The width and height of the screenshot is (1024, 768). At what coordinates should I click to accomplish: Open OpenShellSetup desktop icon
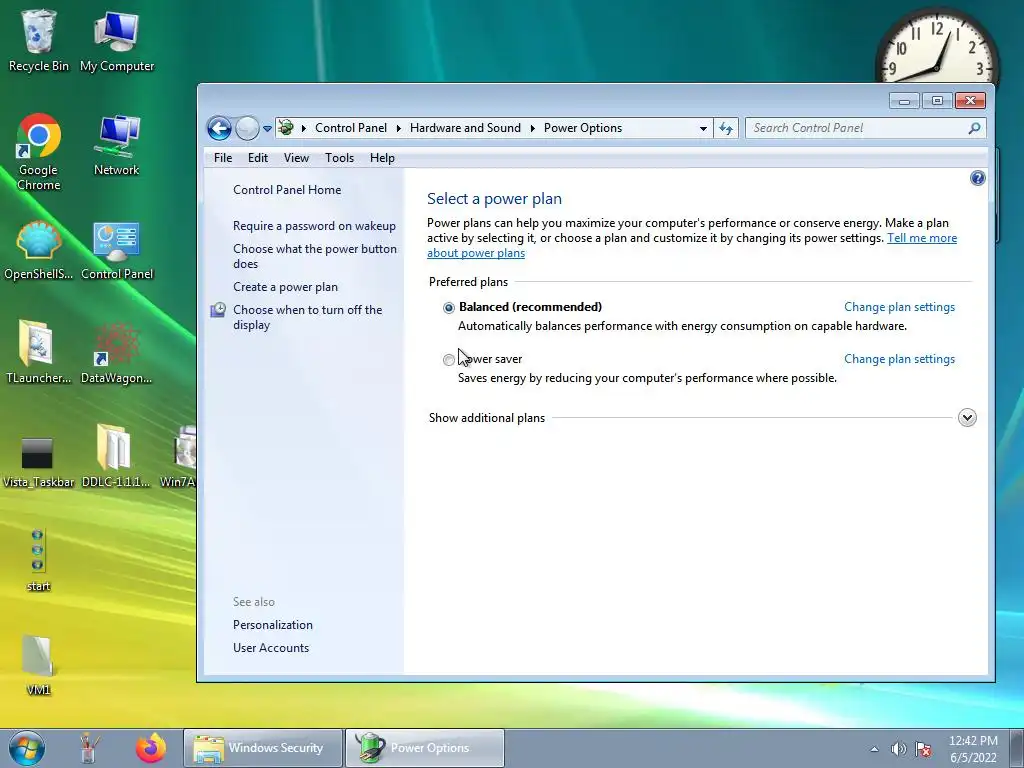(39, 249)
